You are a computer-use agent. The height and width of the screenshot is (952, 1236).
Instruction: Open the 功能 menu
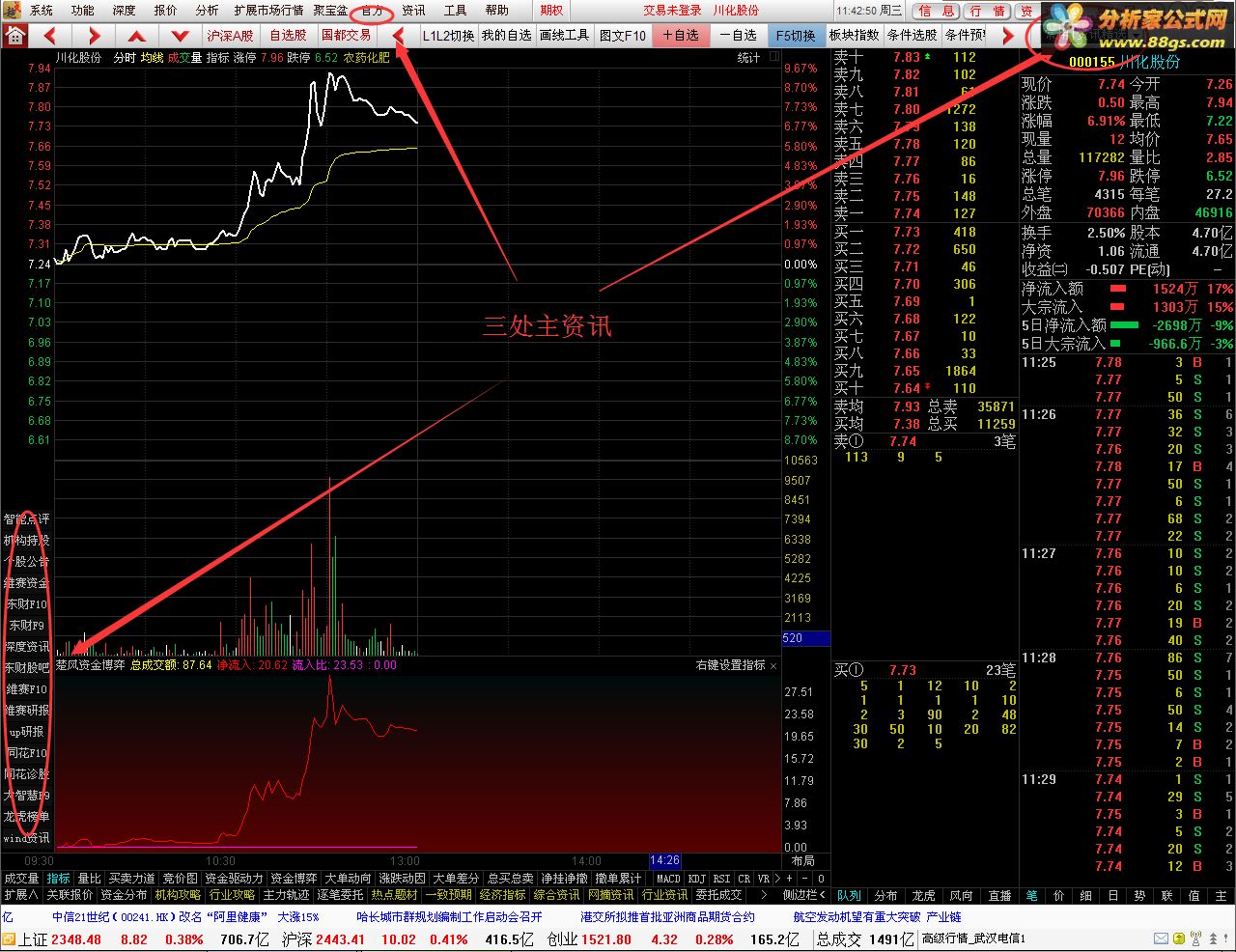click(83, 11)
